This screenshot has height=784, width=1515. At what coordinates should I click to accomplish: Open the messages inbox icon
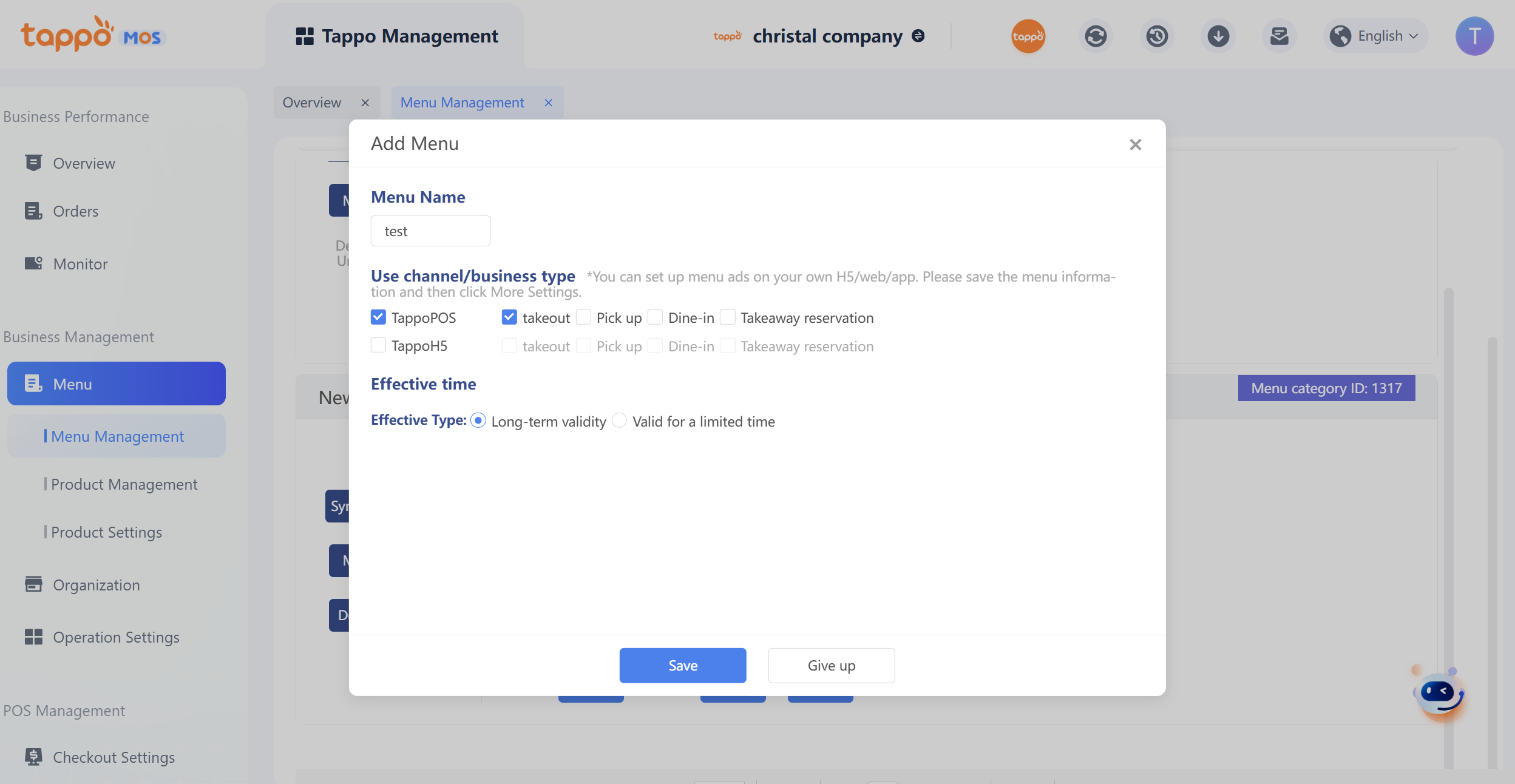(x=1279, y=36)
